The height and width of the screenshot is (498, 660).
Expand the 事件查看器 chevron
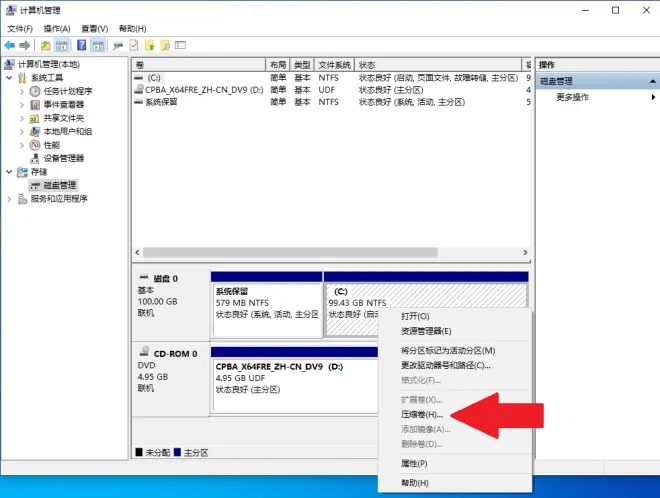tap(22, 104)
